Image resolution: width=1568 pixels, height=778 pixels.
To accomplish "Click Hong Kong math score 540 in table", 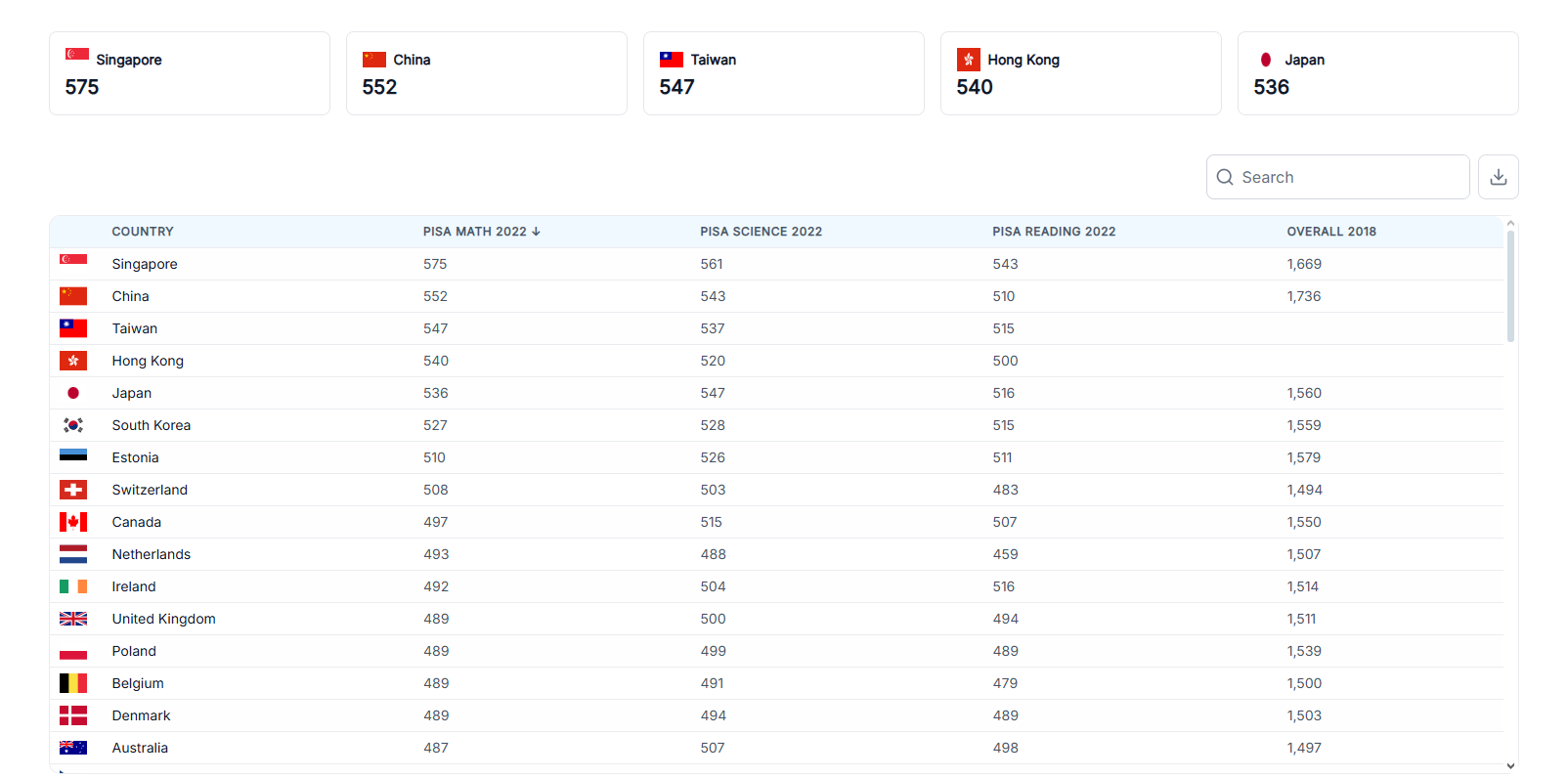I will 436,361.
